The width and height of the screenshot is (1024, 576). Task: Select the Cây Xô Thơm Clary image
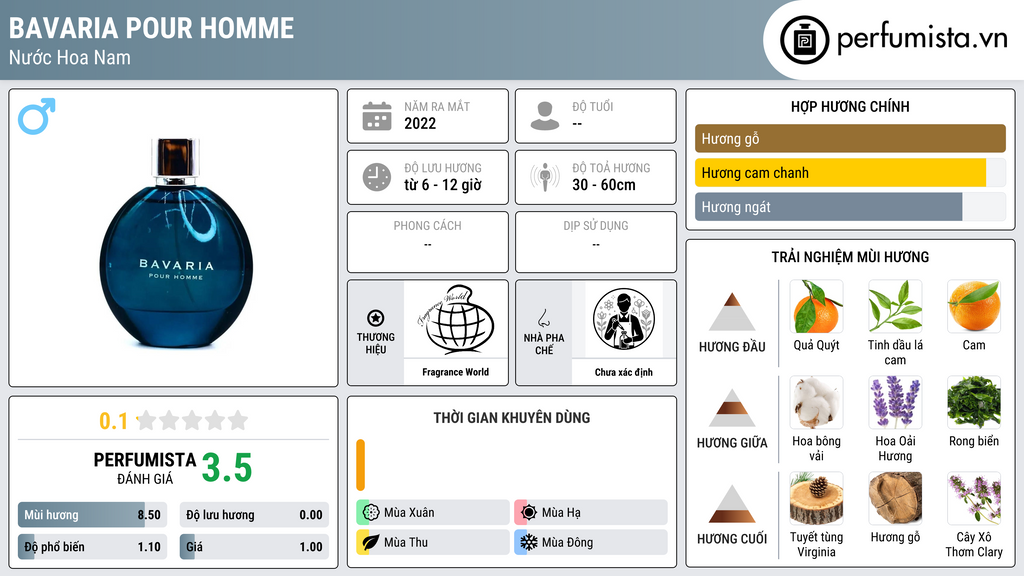click(974, 499)
